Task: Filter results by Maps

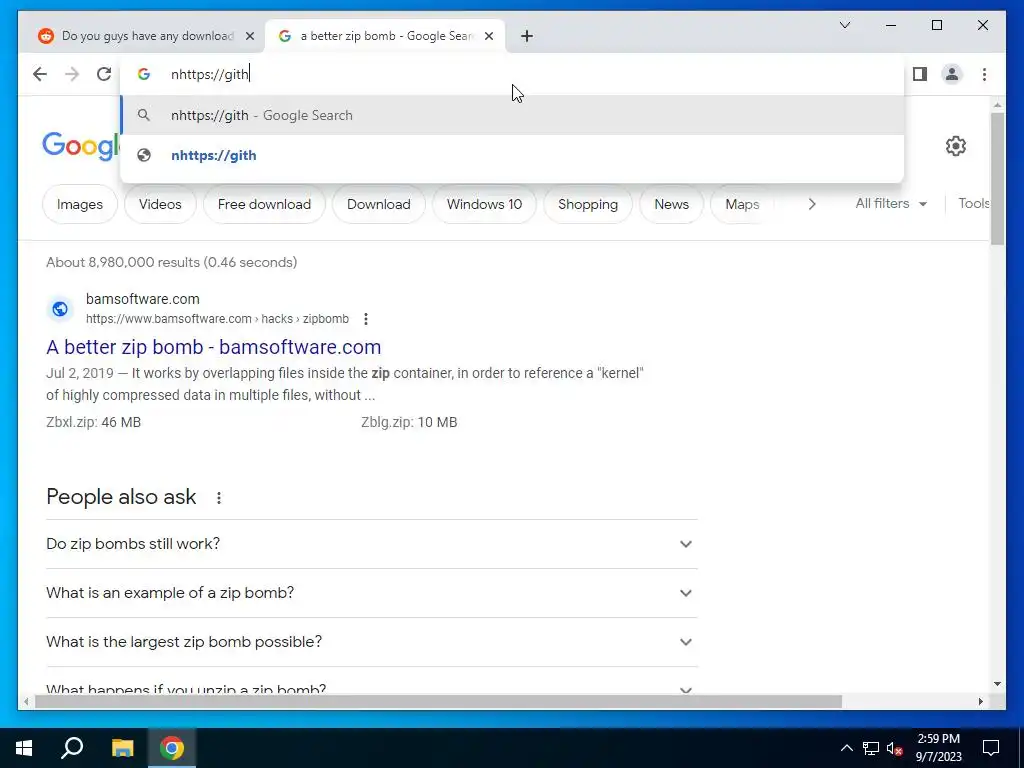Action: [743, 204]
